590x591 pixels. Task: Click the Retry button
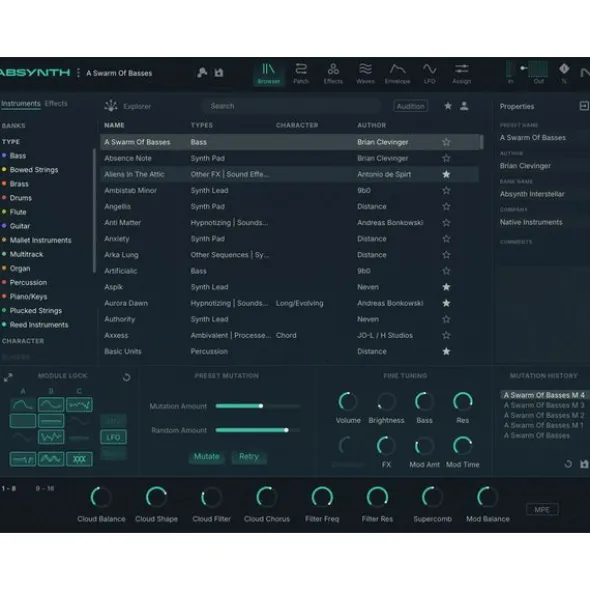pos(249,457)
